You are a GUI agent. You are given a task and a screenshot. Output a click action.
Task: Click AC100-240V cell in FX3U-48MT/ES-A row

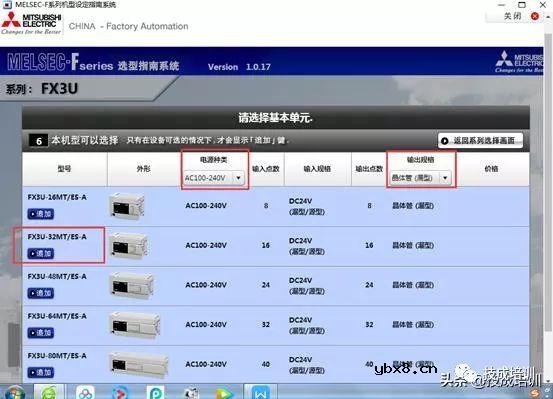[206, 285]
